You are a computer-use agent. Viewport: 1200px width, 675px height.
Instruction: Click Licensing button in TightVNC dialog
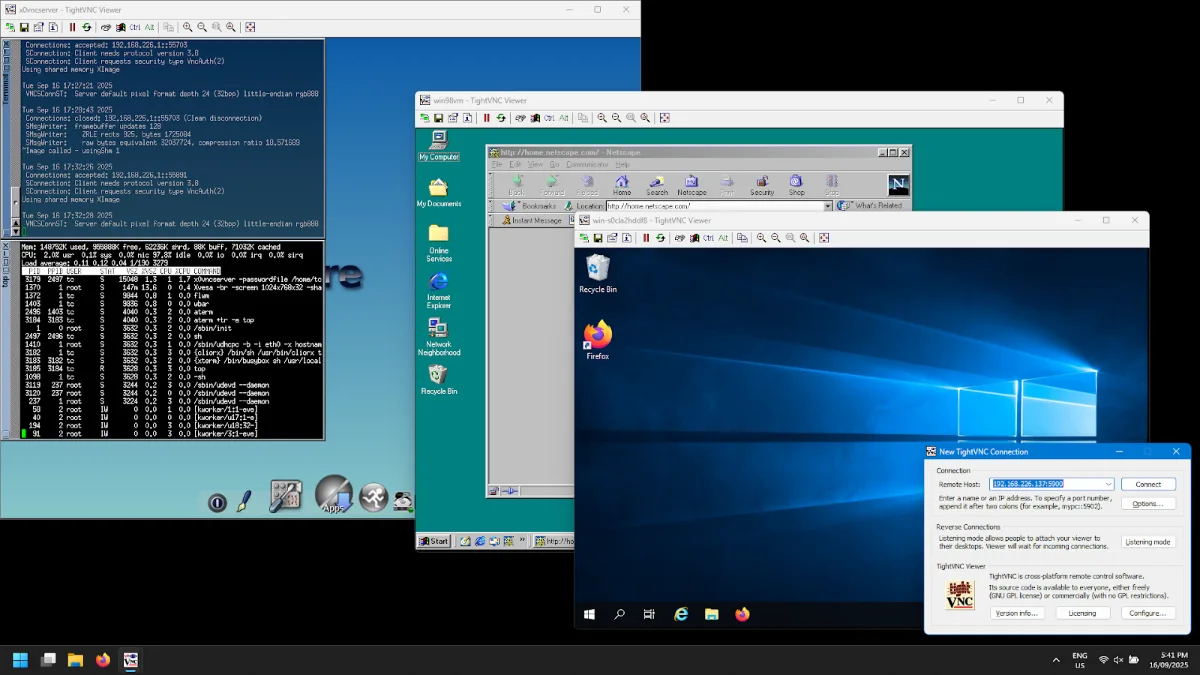click(1082, 613)
